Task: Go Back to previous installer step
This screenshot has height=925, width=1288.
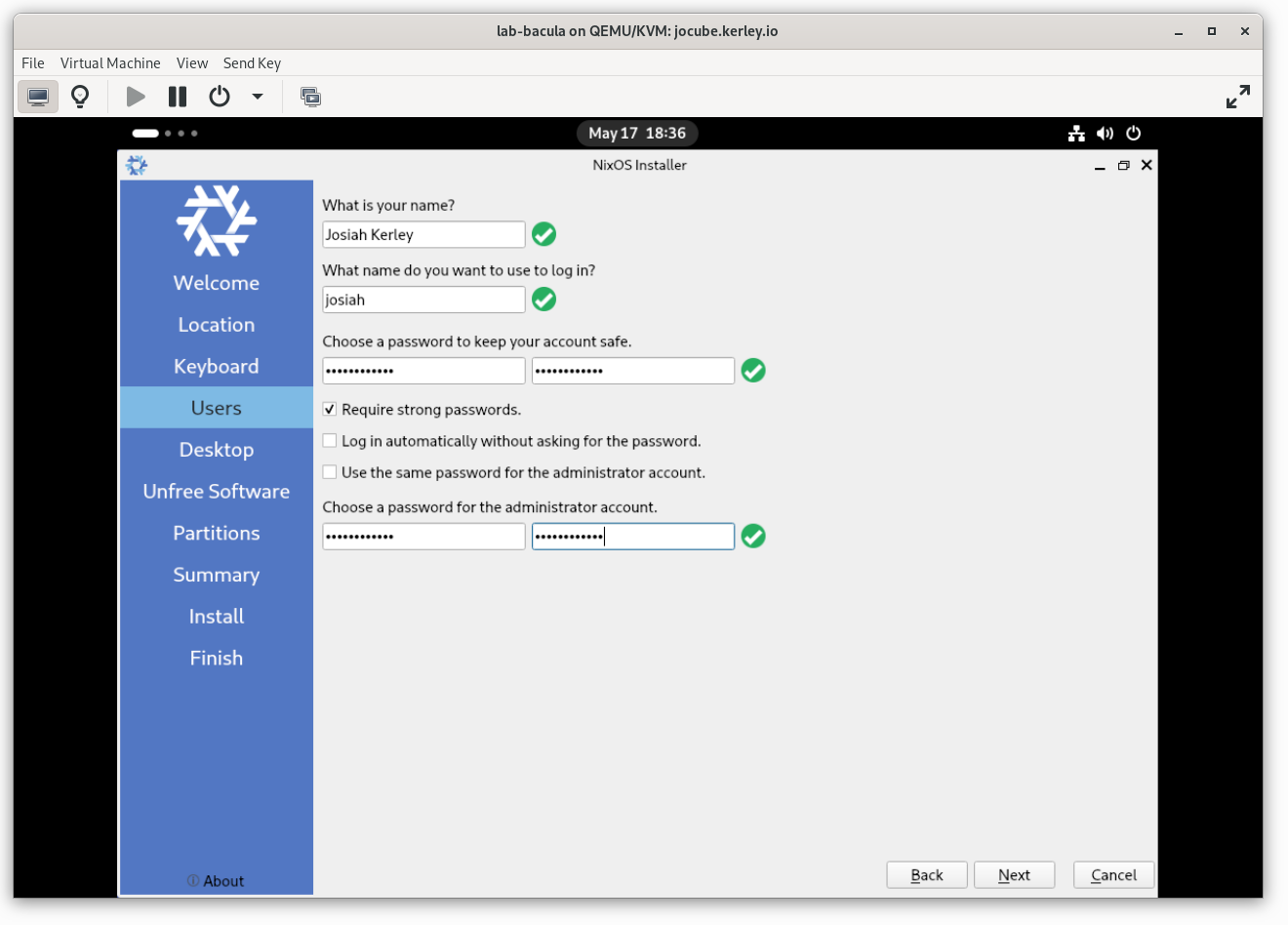Action: point(927,875)
